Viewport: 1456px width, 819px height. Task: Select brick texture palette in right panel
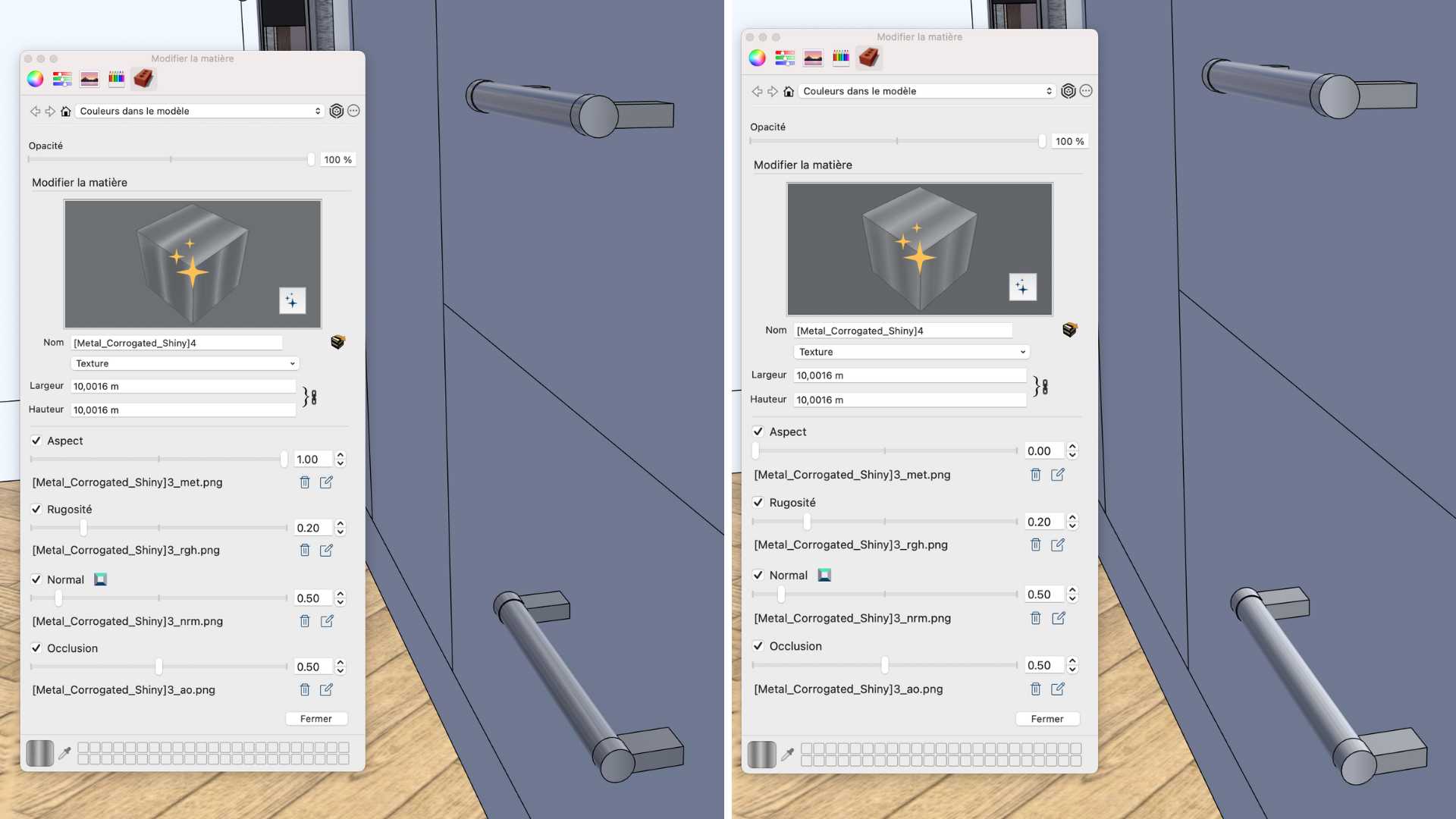point(869,57)
